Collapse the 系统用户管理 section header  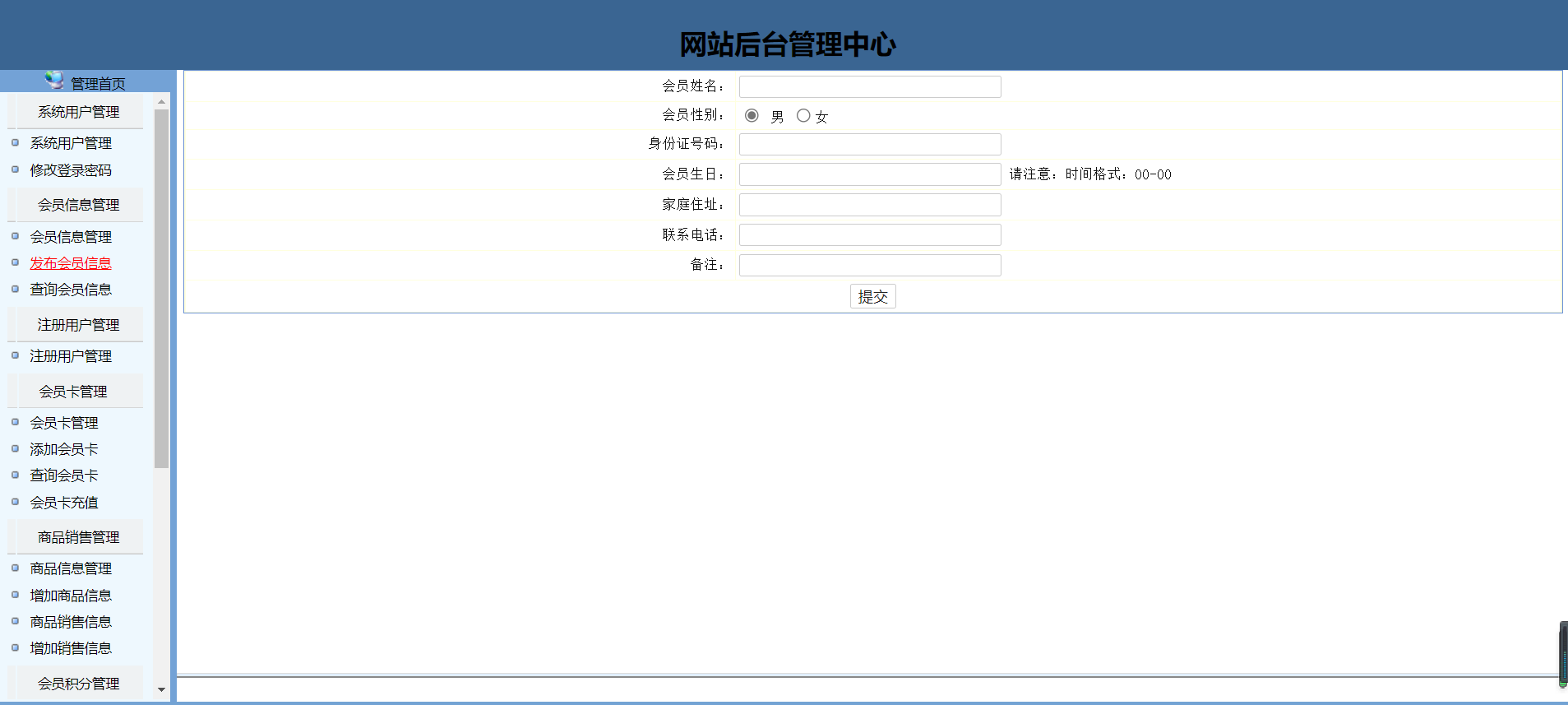[x=78, y=112]
